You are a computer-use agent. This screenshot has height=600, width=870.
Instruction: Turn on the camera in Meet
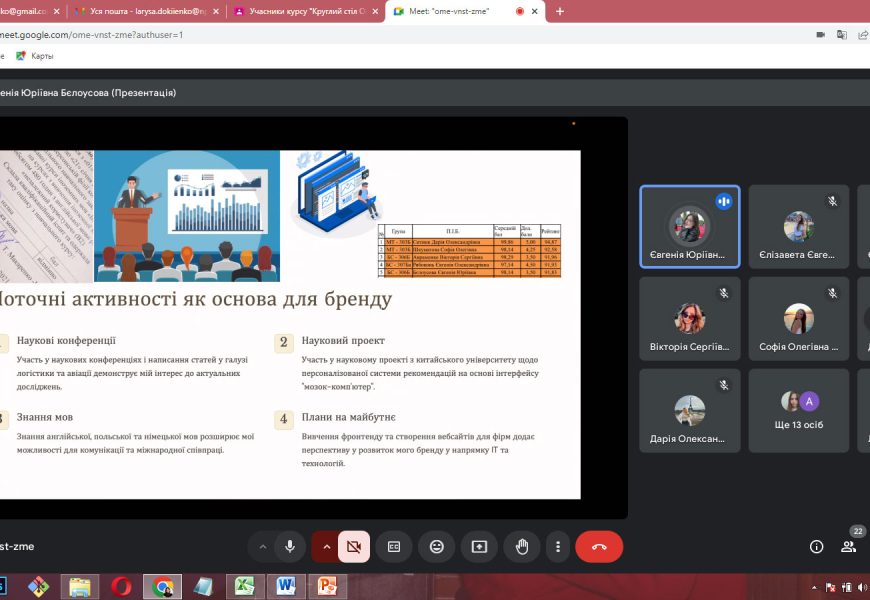[x=354, y=547]
